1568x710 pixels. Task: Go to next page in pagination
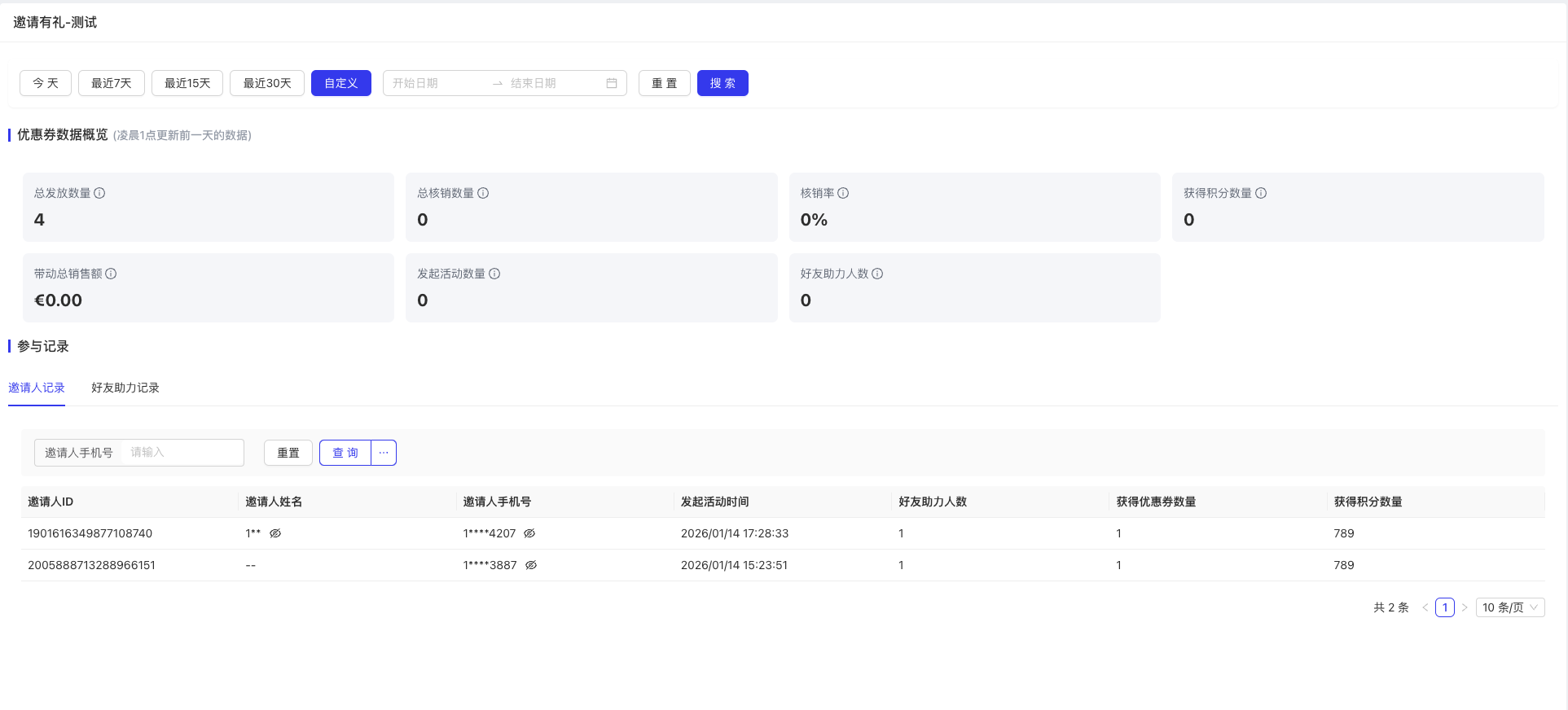(1464, 607)
